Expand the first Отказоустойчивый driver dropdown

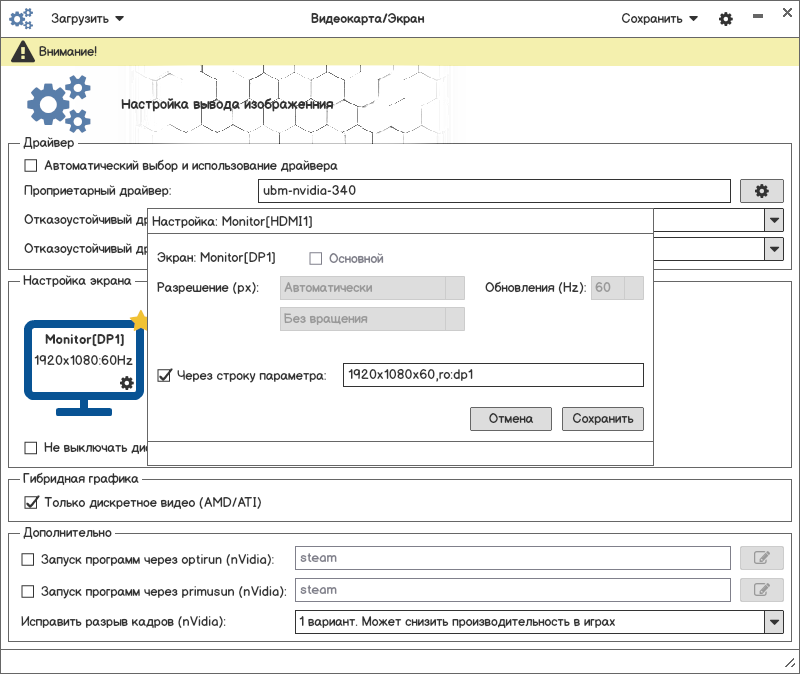(x=774, y=220)
